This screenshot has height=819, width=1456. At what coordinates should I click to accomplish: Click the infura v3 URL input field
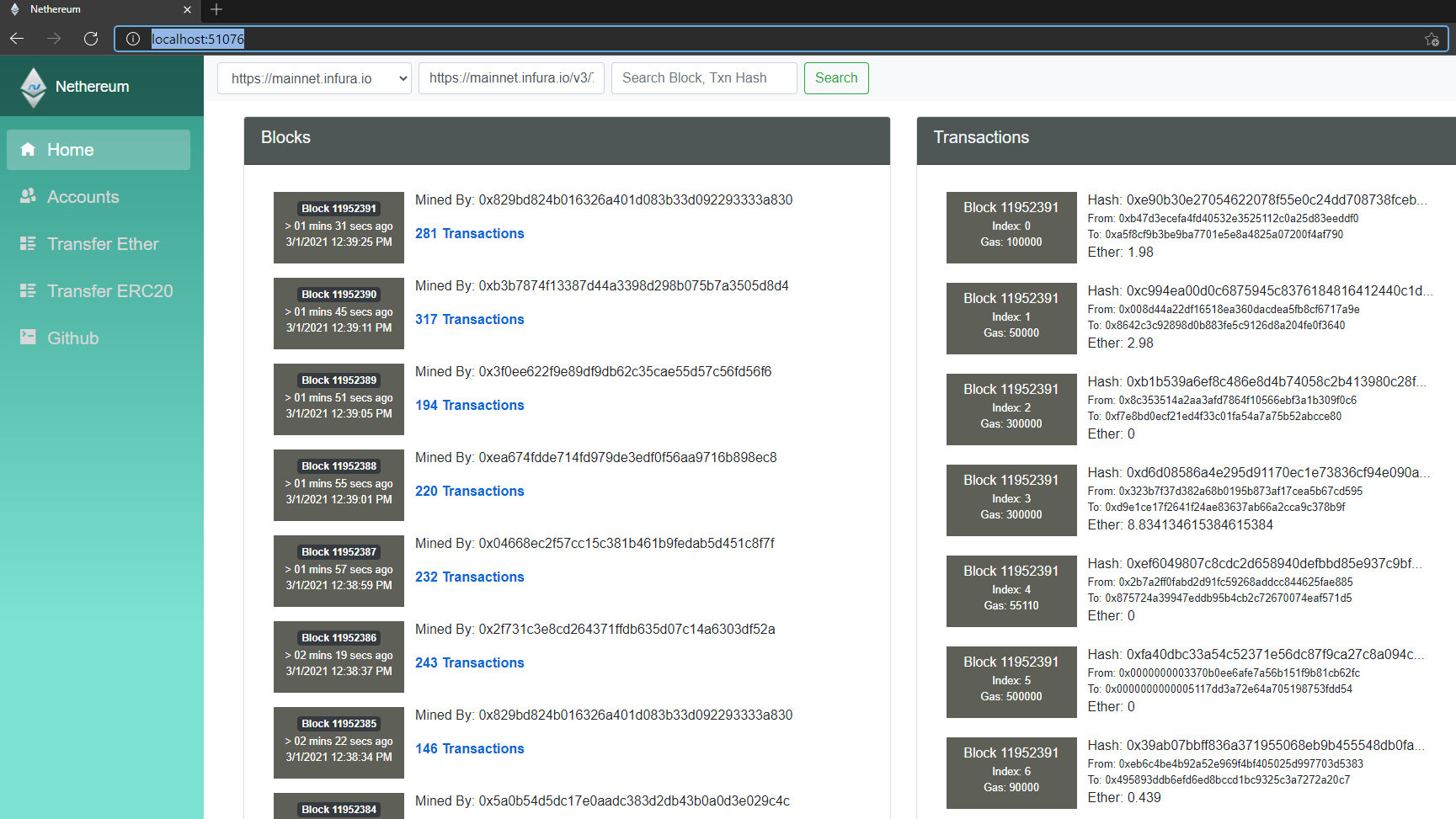[511, 78]
